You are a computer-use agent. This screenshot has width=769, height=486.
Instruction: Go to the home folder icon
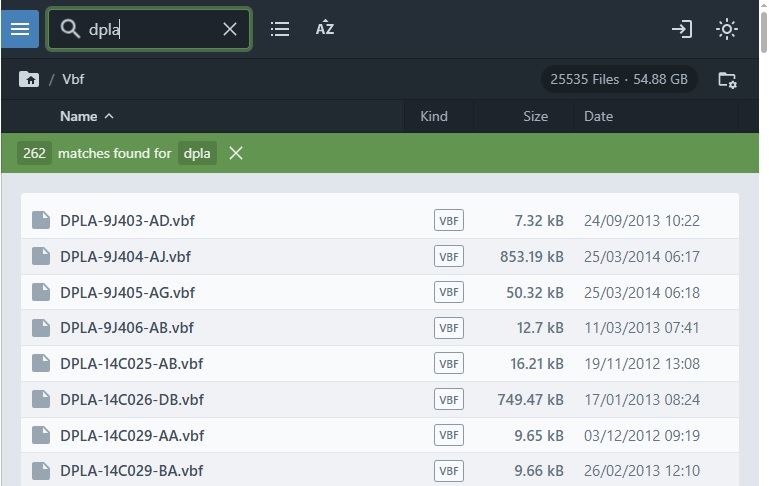29,79
